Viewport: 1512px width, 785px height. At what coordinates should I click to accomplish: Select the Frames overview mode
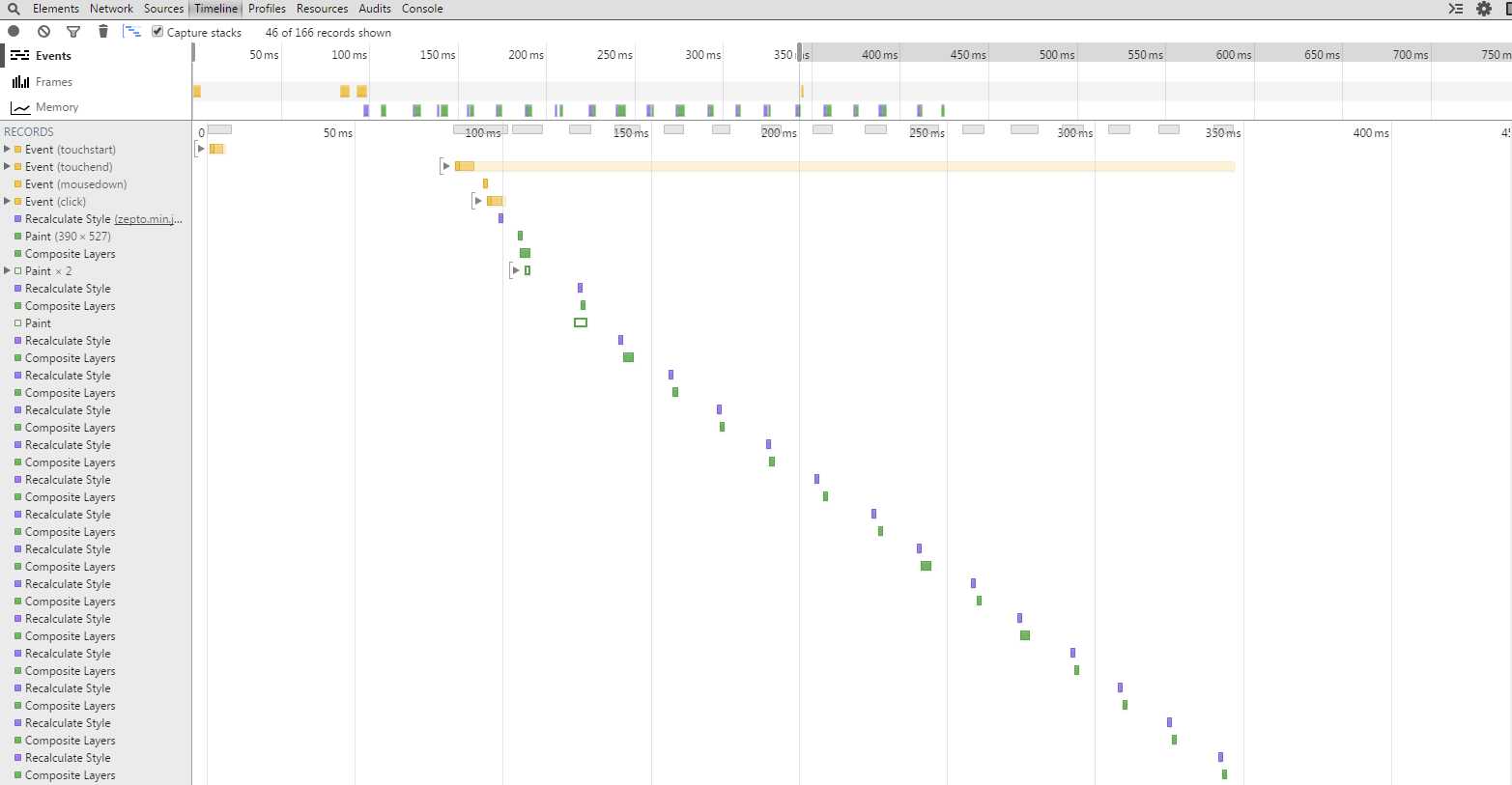[x=96, y=82]
